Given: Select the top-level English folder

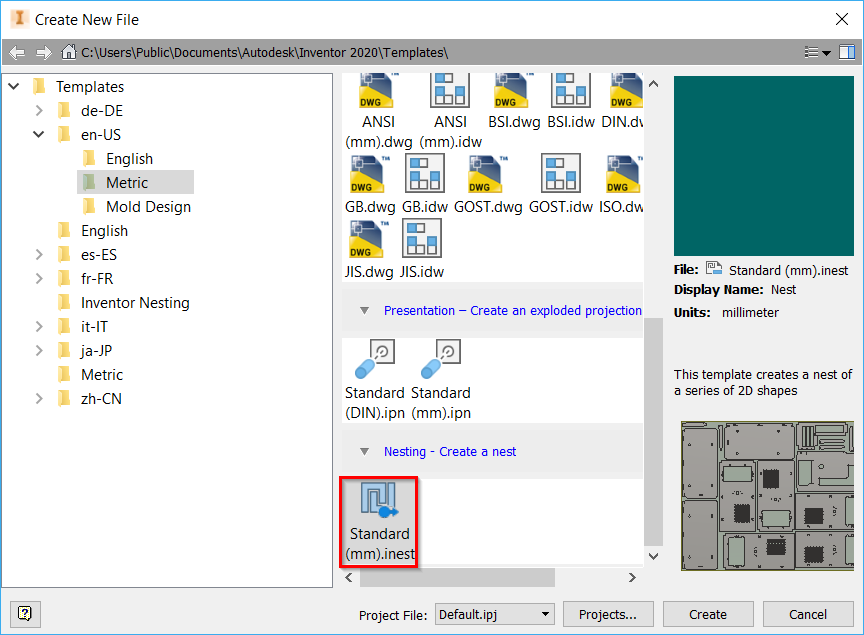Looking at the screenshot, I should tap(104, 231).
